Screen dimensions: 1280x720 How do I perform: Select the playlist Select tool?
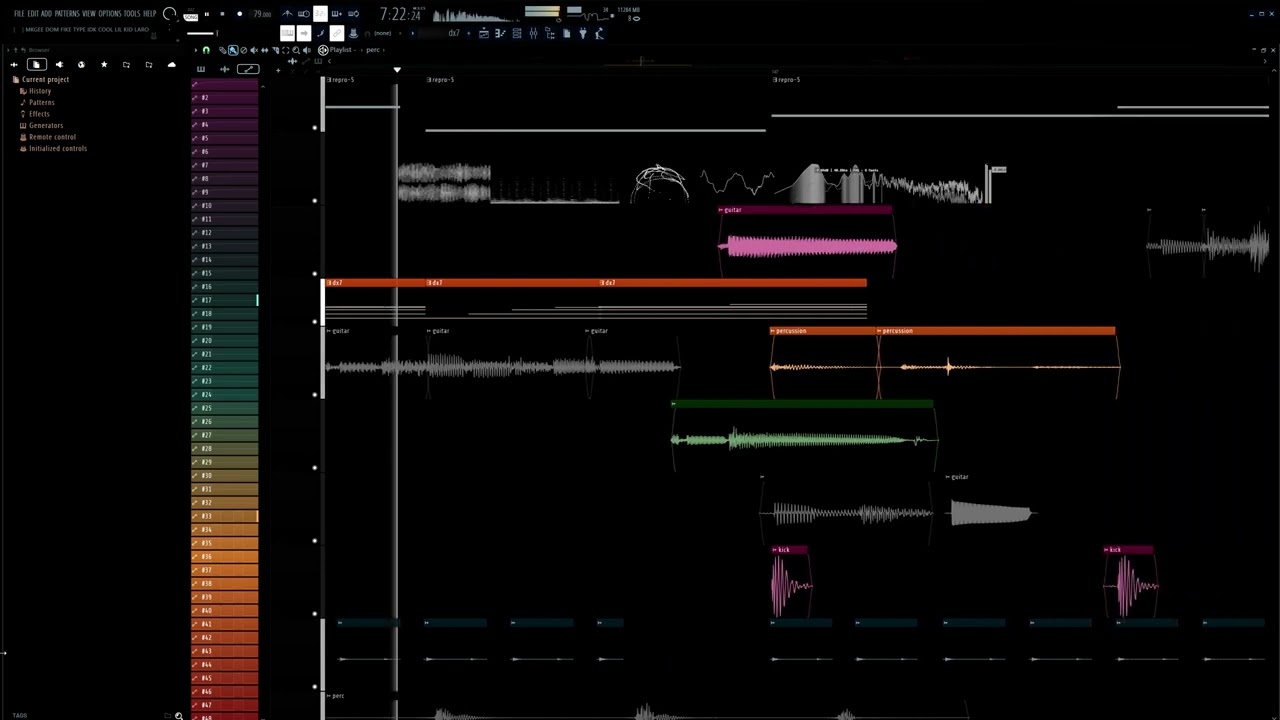click(x=286, y=50)
